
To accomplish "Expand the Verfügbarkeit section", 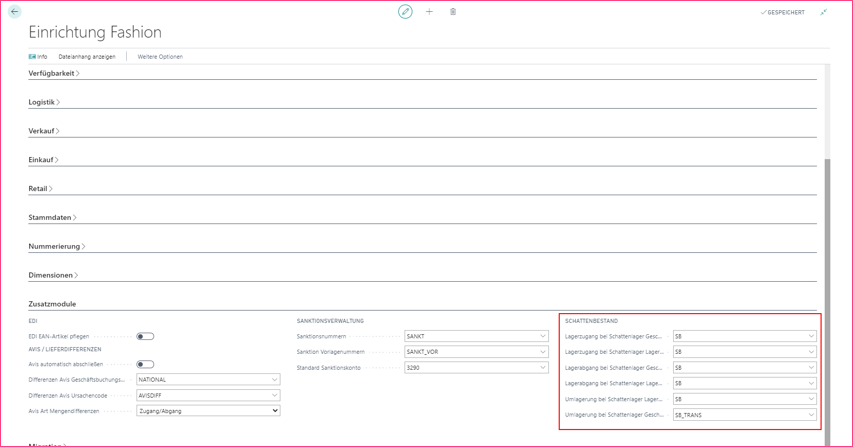I will point(54,73).
